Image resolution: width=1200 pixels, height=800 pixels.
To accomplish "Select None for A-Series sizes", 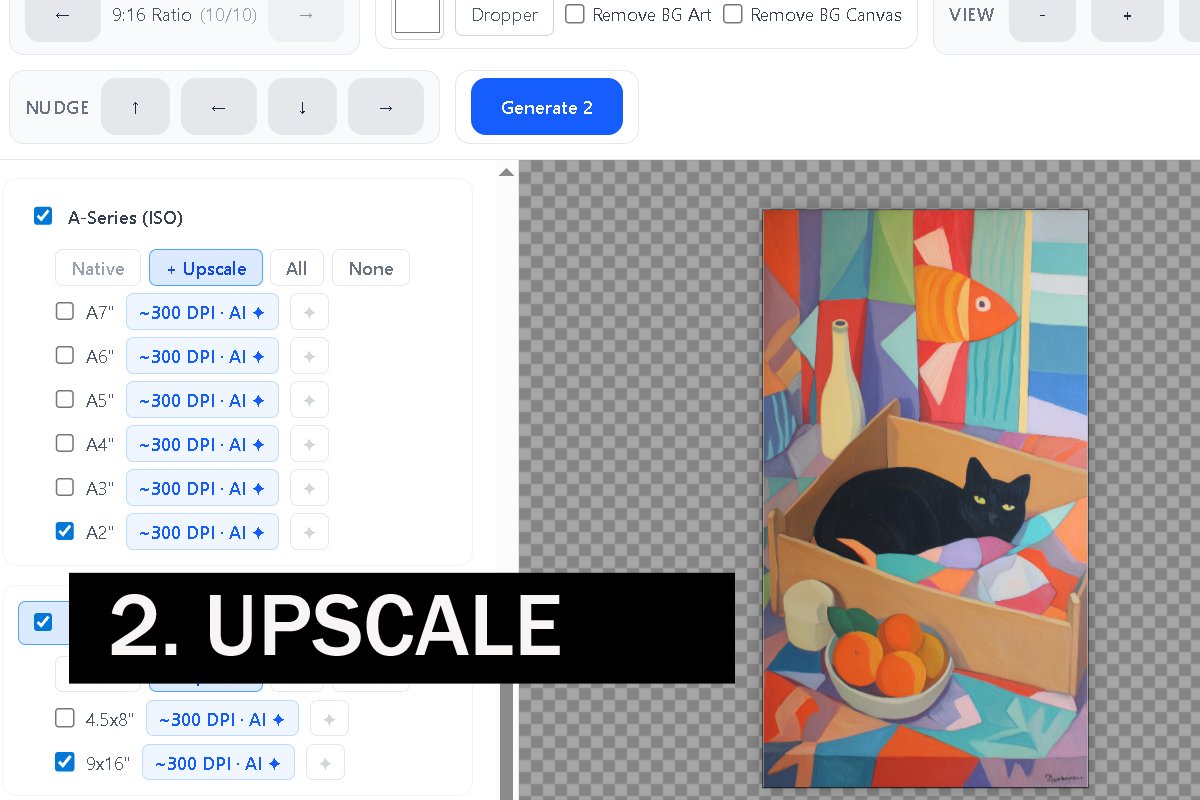I will pos(371,268).
